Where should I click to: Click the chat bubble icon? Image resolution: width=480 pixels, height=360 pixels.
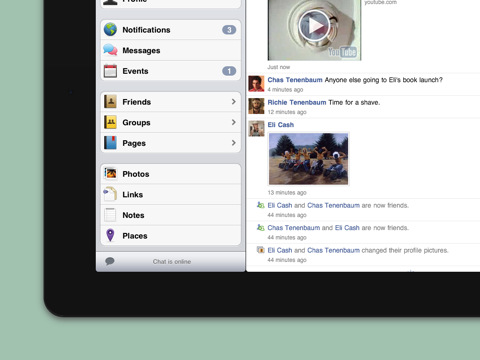(x=110, y=261)
